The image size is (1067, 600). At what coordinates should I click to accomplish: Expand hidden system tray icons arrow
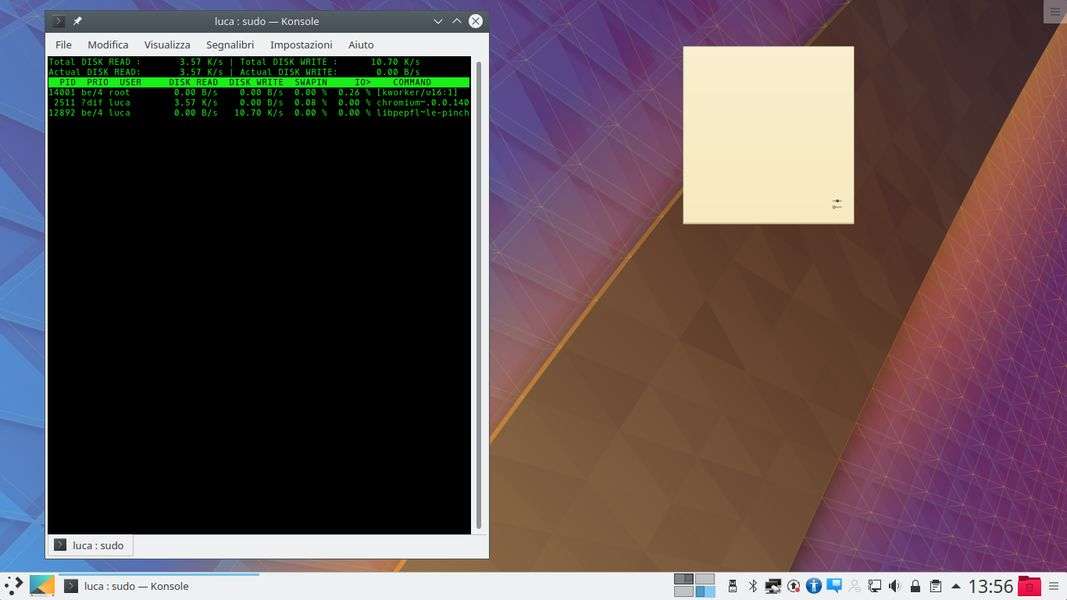pyautogui.click(x=956, y=586)
